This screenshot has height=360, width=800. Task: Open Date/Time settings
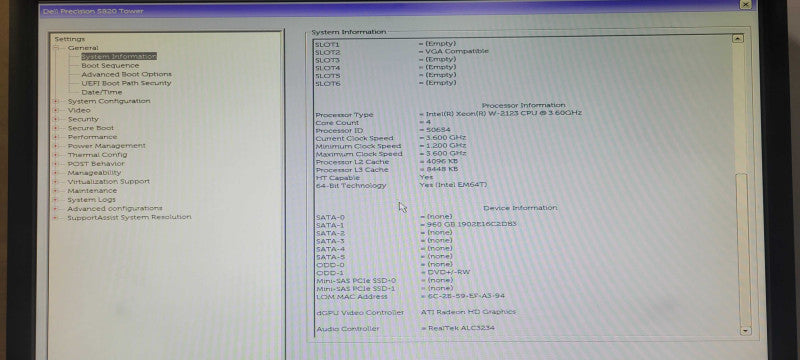102,92
